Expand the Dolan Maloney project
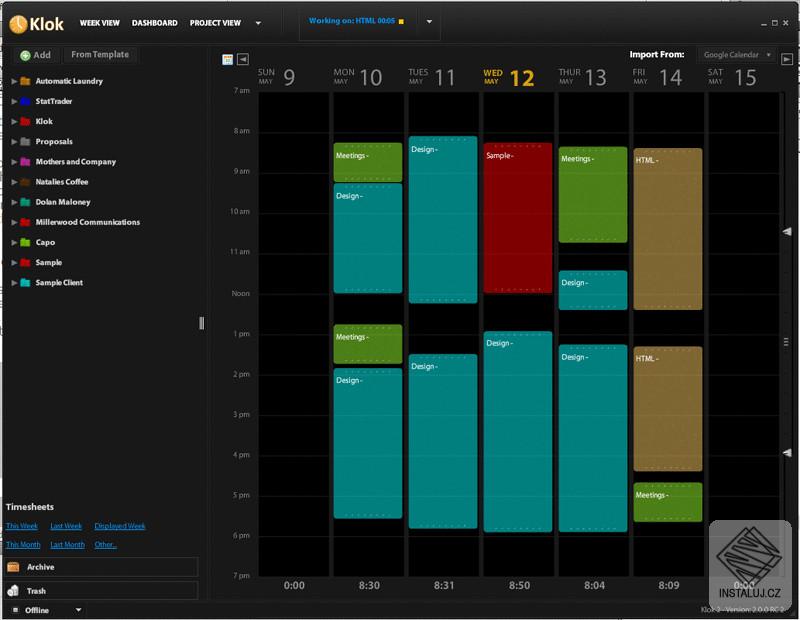 [14, 202]
